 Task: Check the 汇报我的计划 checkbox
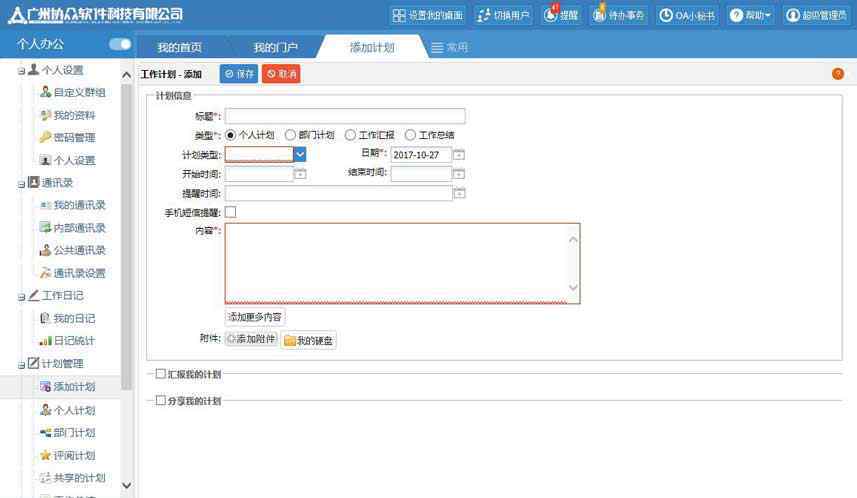[x=161, y=374]
